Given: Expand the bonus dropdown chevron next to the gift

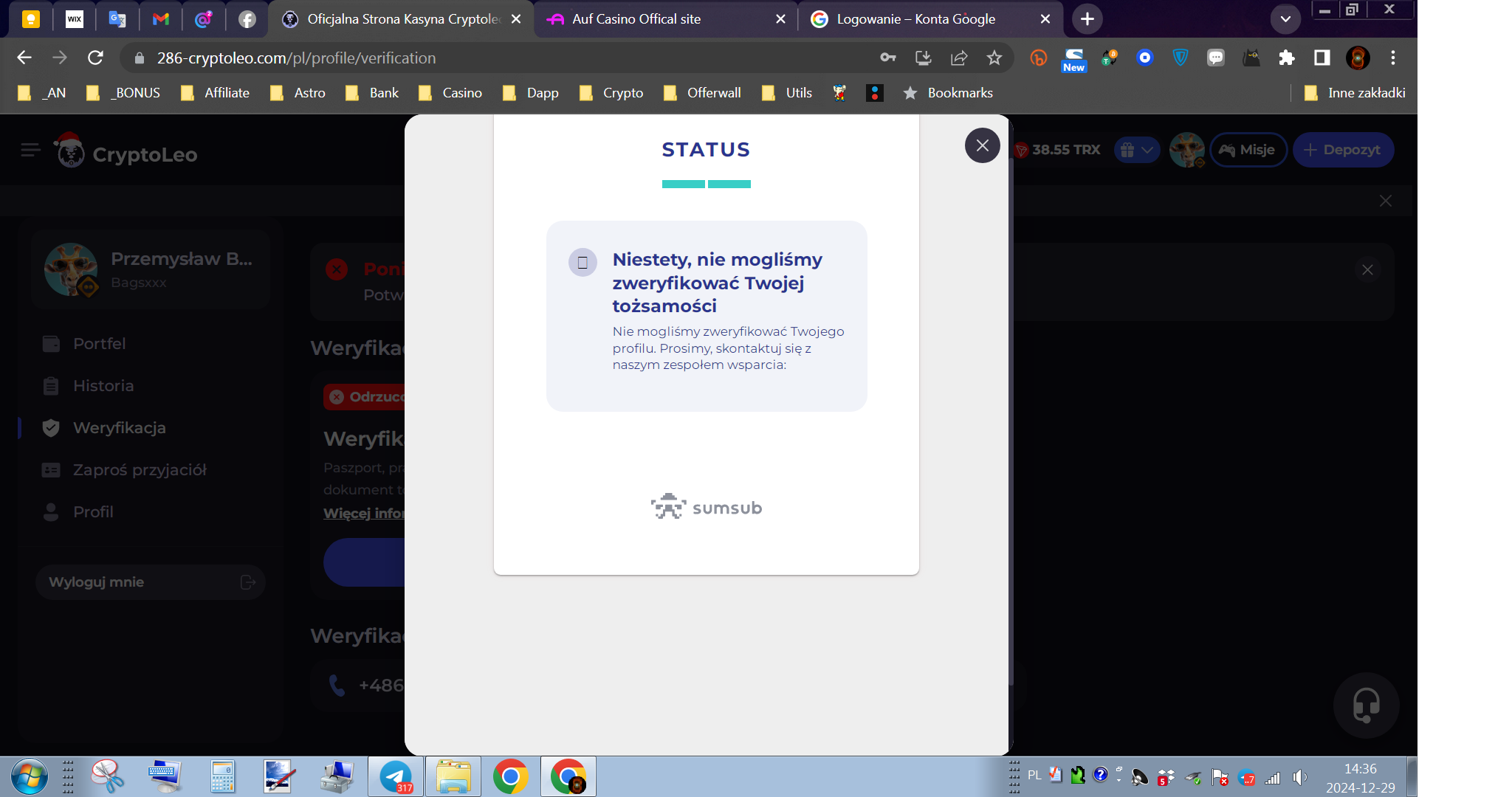Looking at the screenshot, I should coord(1147,150).
